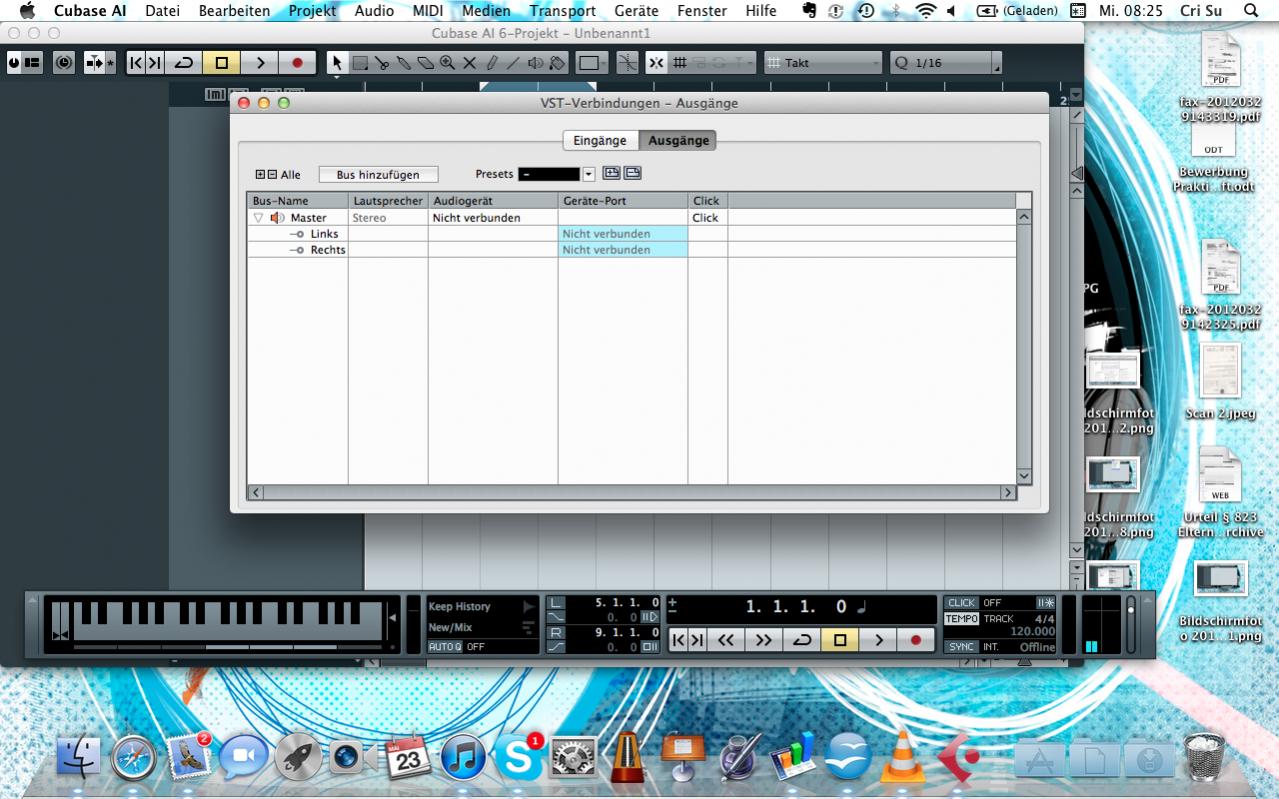Click Stop button in main toolbar
Image resolution: width=1279 pixels, height=799 pixels.
coord(222,62)
